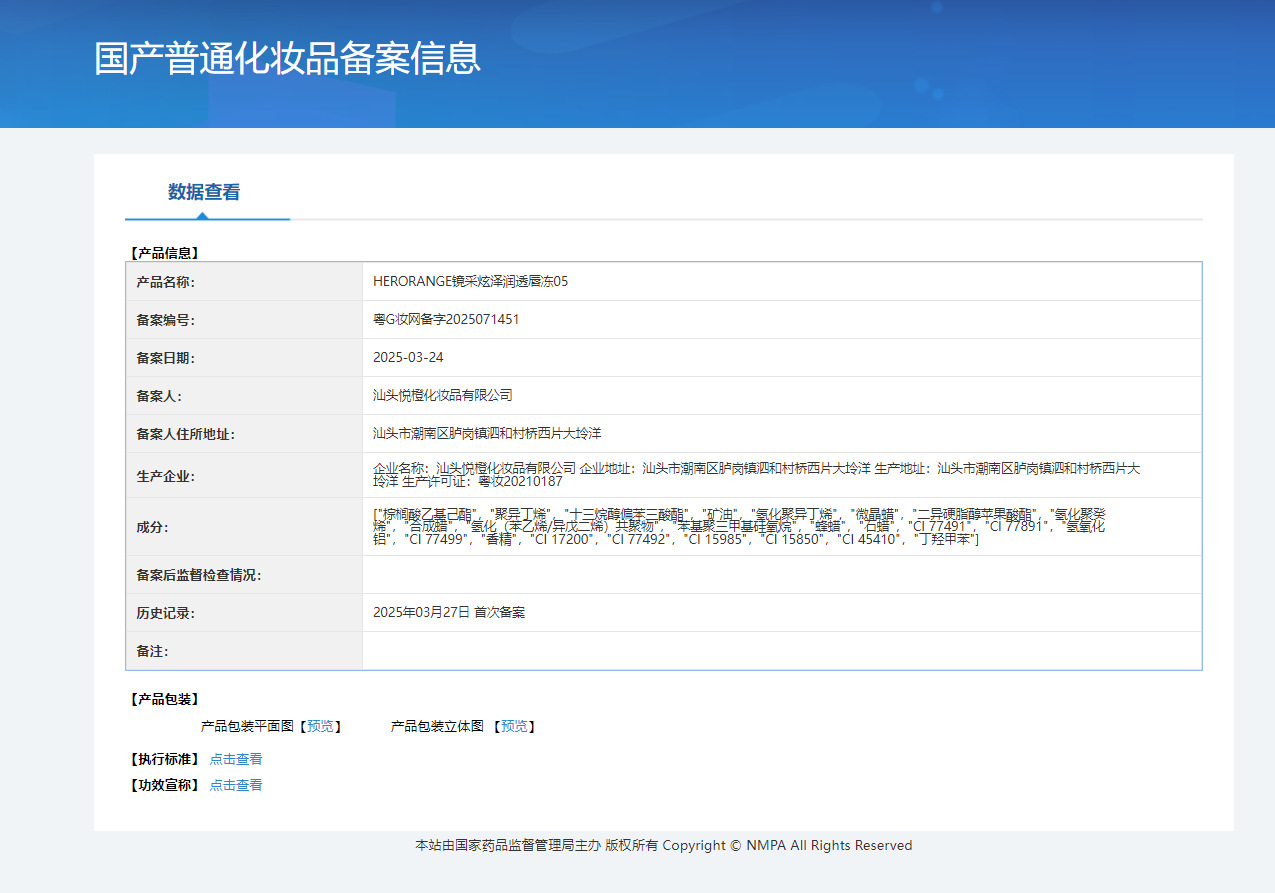Click the 【产品包装】 section heading

click(164, 699)
